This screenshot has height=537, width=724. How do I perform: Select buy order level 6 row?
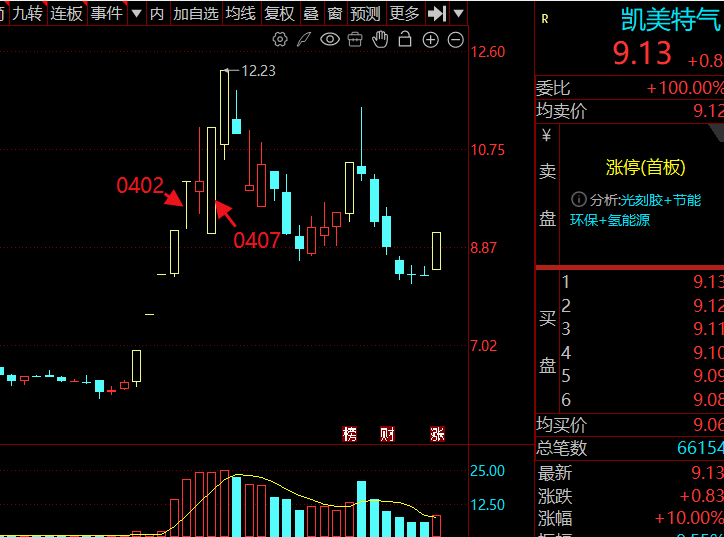point(642,399)
